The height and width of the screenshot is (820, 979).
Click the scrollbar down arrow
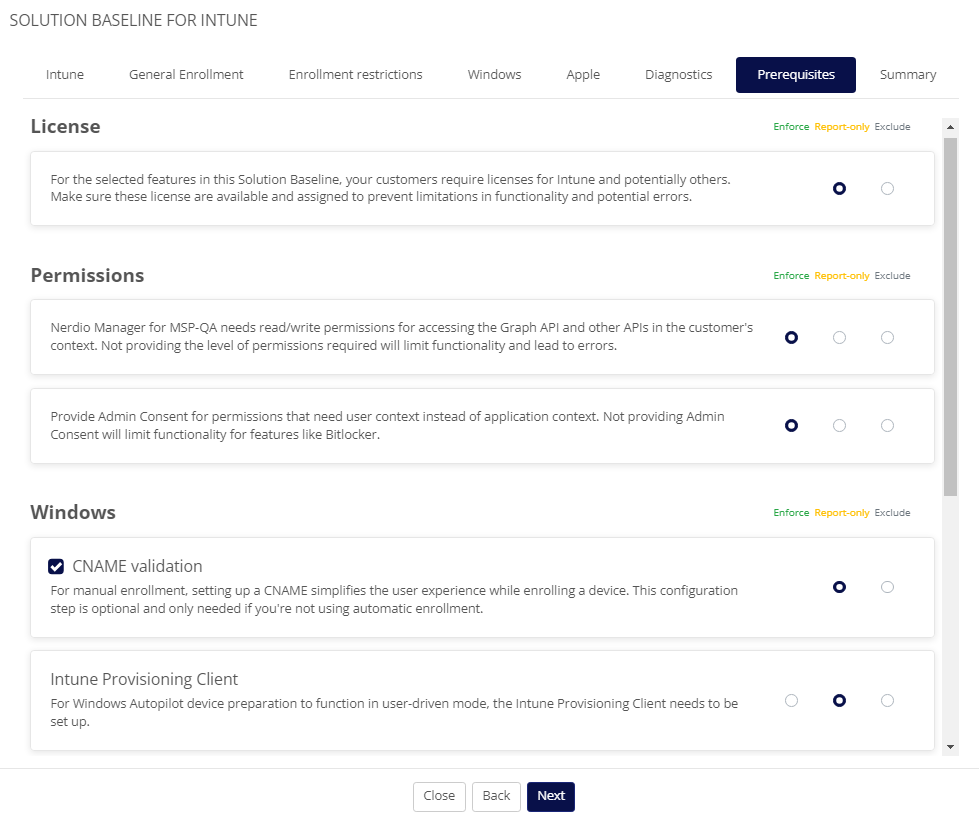pos(950,747)
